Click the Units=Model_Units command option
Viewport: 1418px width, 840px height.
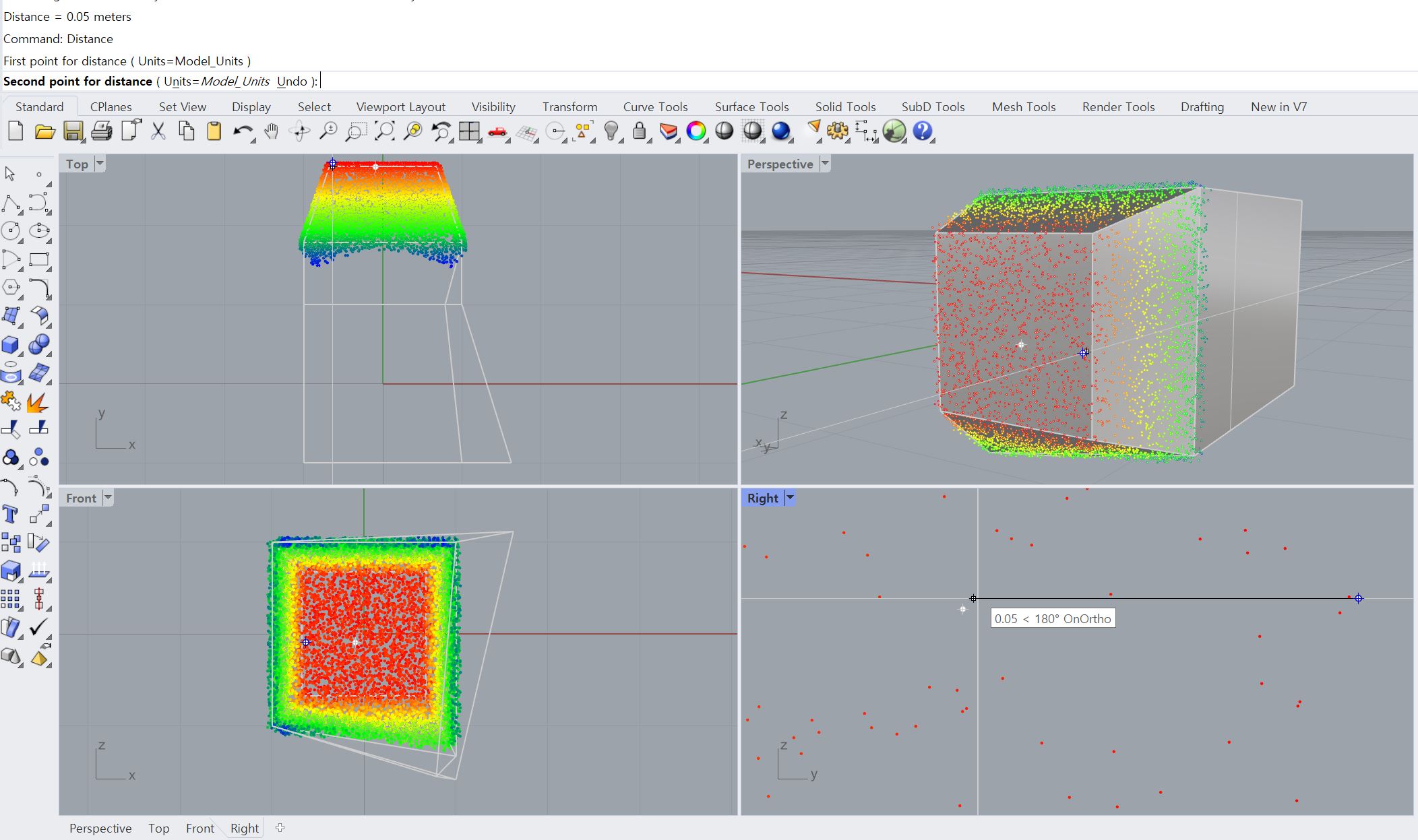tap(216, 82)
